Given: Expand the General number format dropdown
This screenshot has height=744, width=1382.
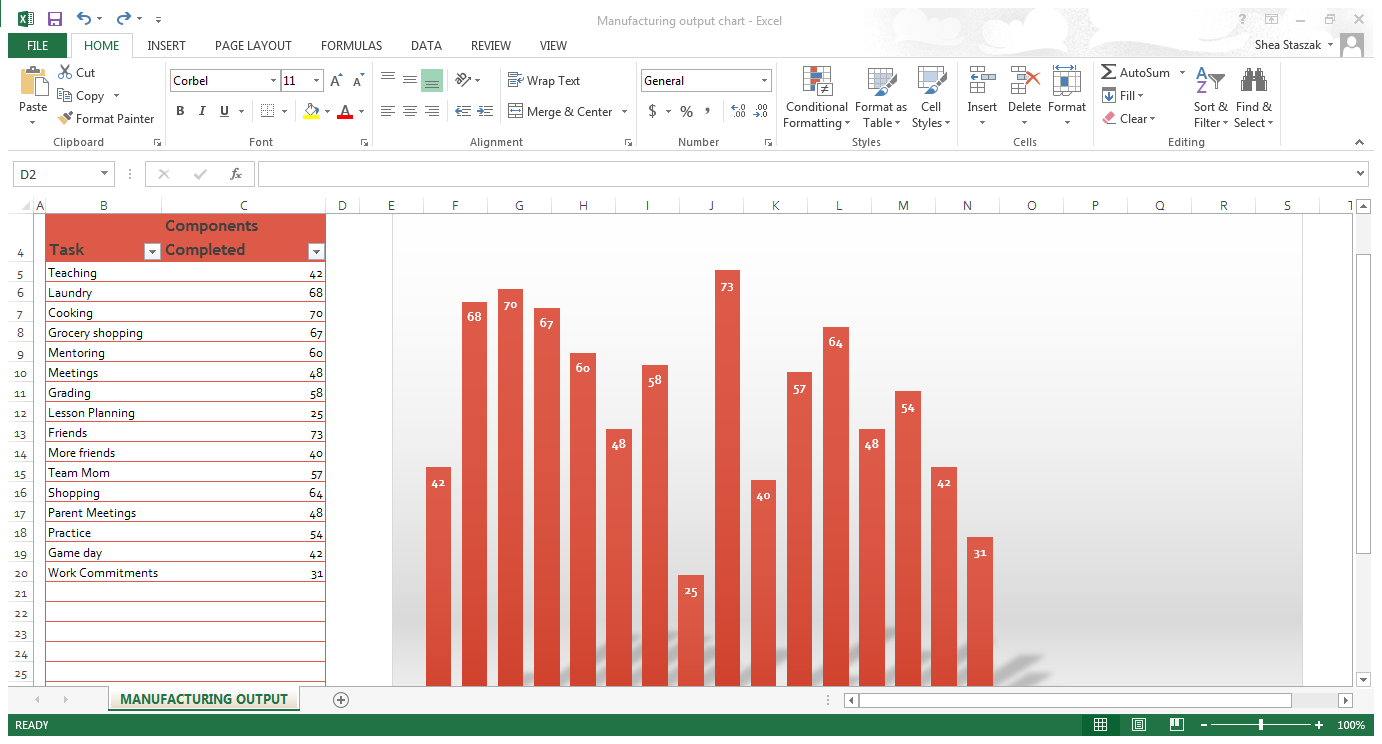Looking at the screenshot, I should (764, 81).
